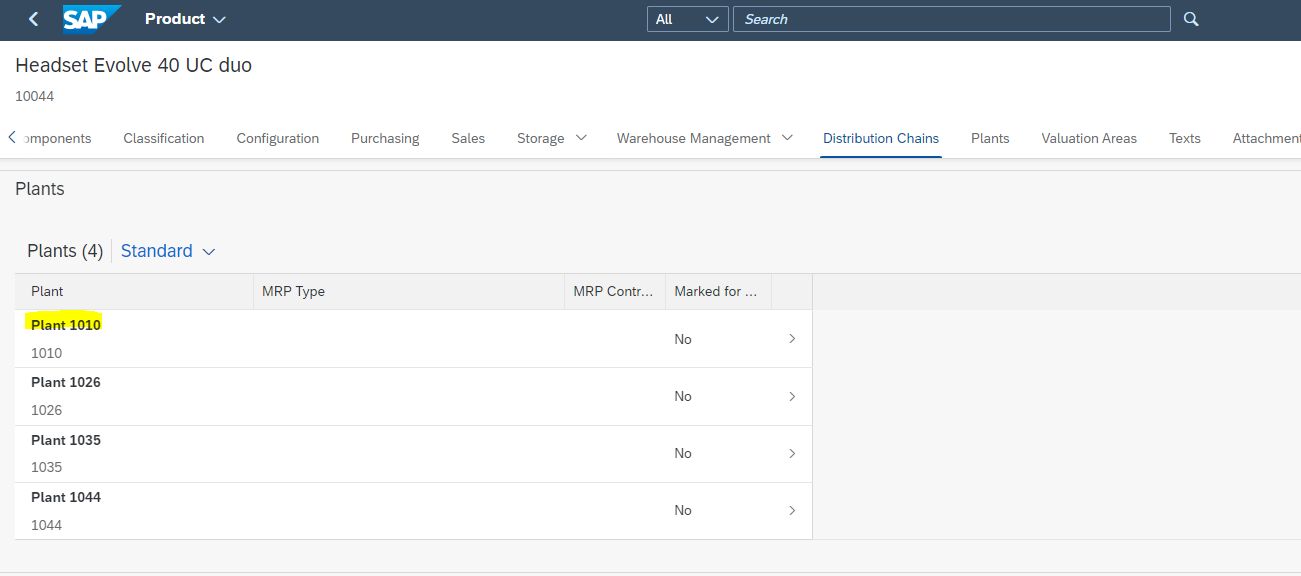Select the Plant 1026 row title
Image resolution: width=1301 pixels, height=576 pixels.
(66, 382)
